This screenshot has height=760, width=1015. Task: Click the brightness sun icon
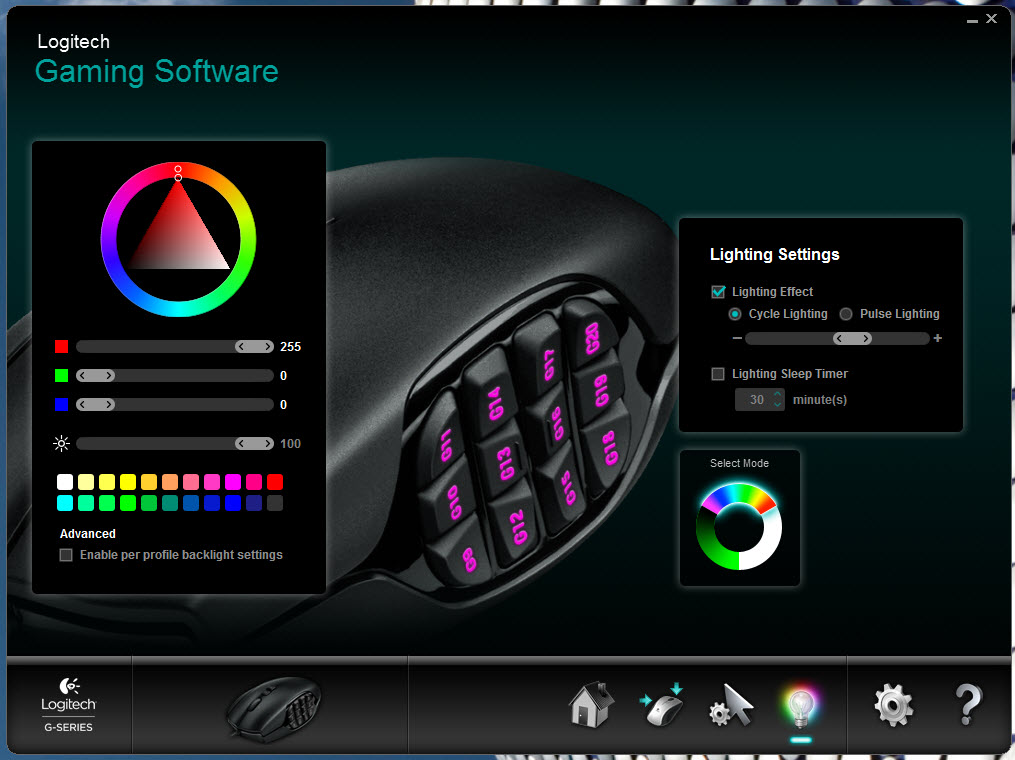pos(61,443)
